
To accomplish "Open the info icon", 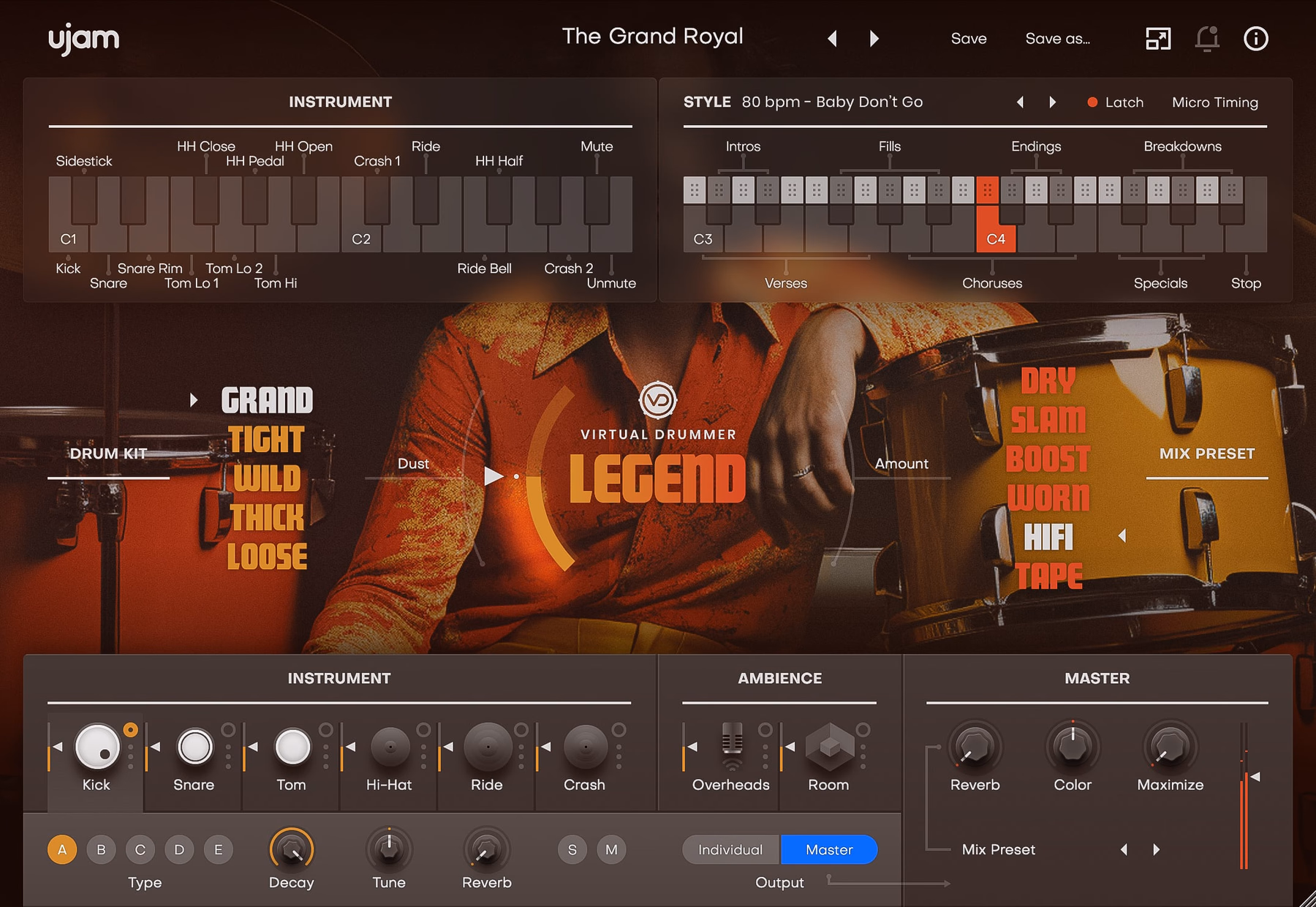I will point(1256,39).
